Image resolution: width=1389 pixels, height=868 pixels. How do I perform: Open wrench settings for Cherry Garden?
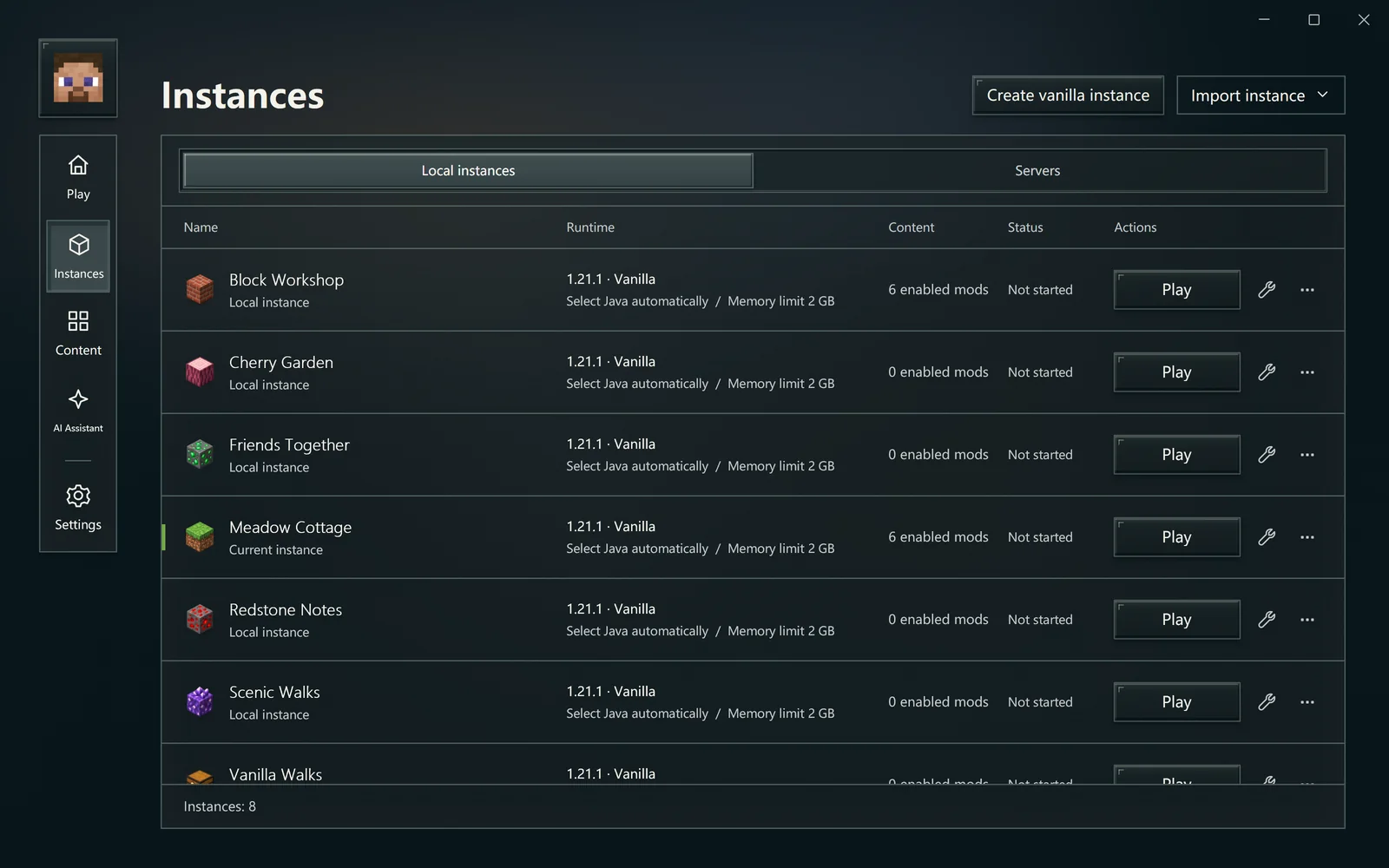pyautogui.click(x=1267, y=372)
